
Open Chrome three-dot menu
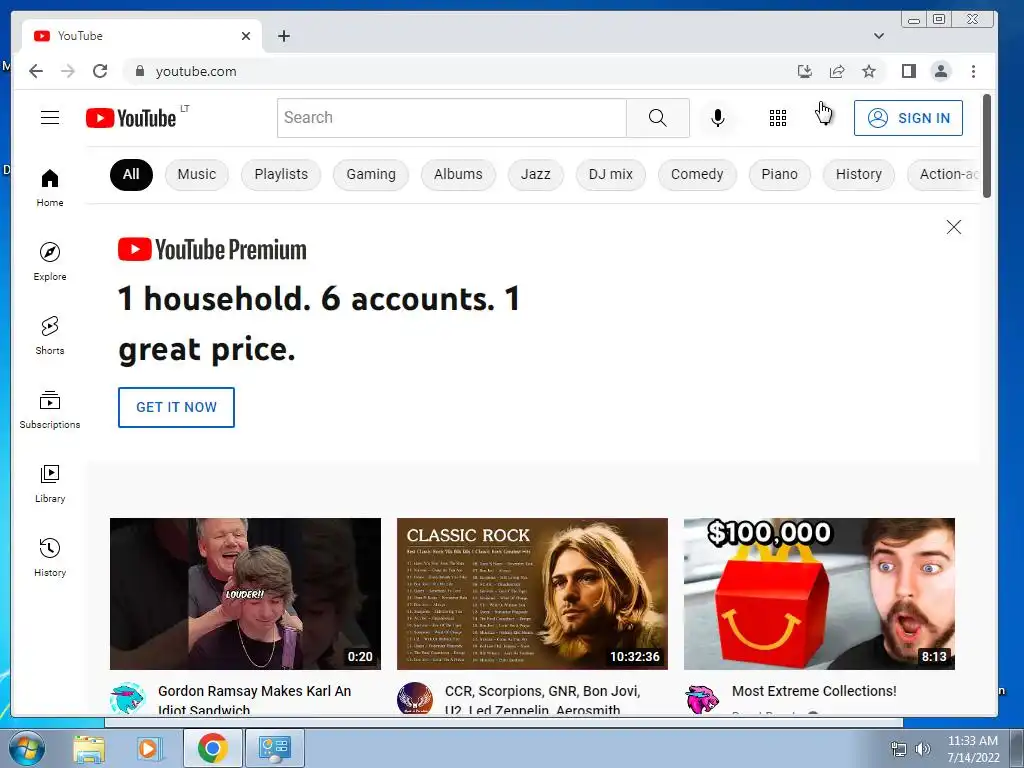click(x=973, y=71)
